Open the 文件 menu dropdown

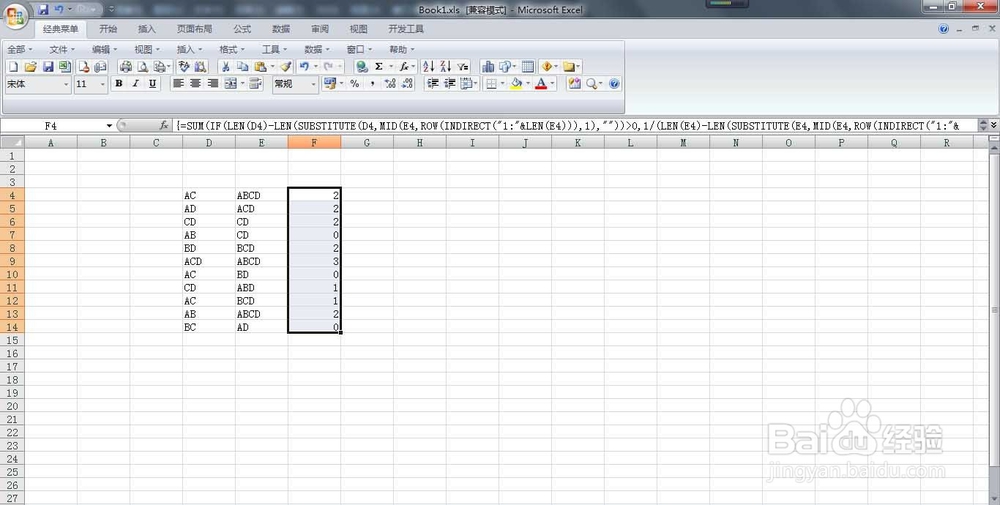click(x=62, y=49)
